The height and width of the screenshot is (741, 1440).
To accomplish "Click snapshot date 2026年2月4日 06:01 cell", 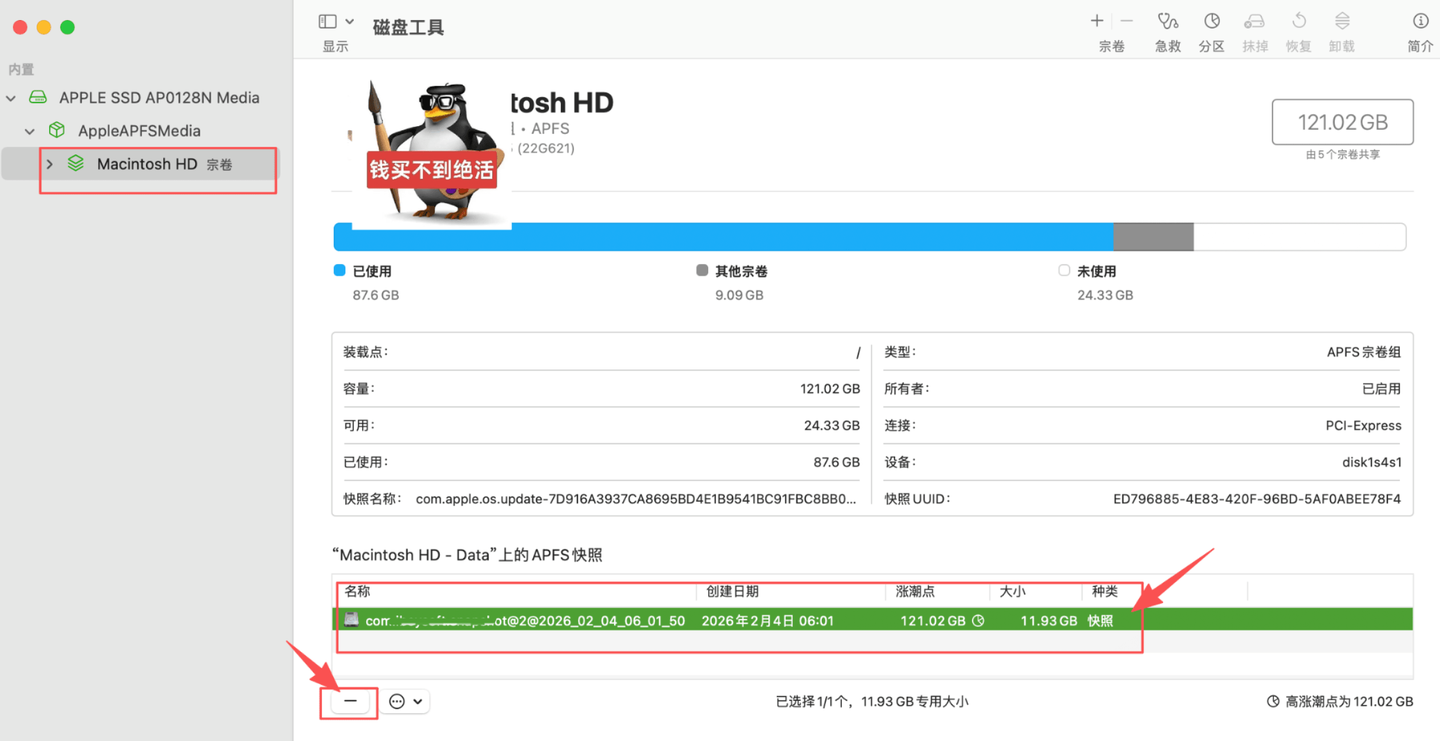I will pyautogui.click(x=768, y=620).
